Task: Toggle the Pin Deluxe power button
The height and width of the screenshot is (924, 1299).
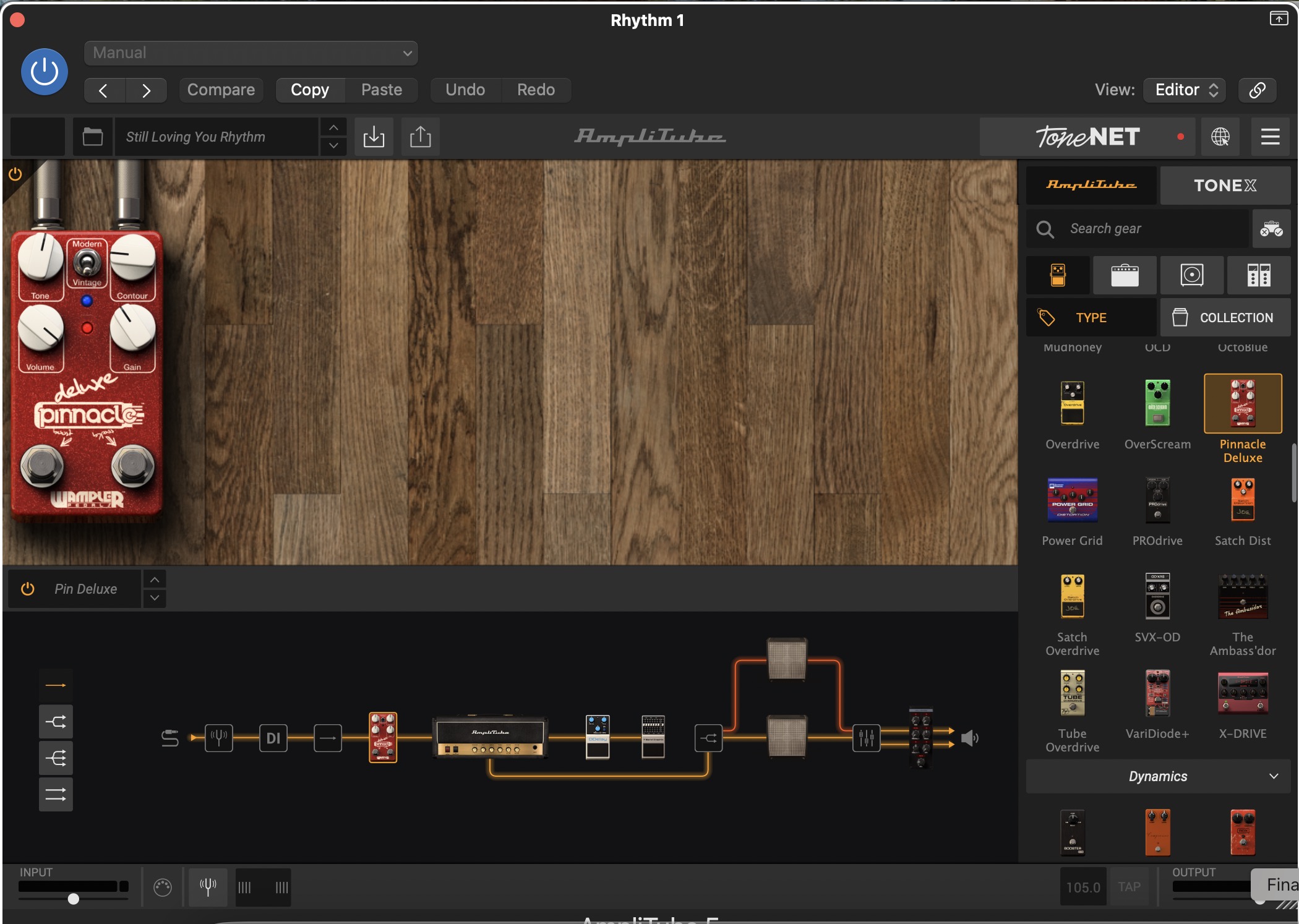Action: (27, 589)
